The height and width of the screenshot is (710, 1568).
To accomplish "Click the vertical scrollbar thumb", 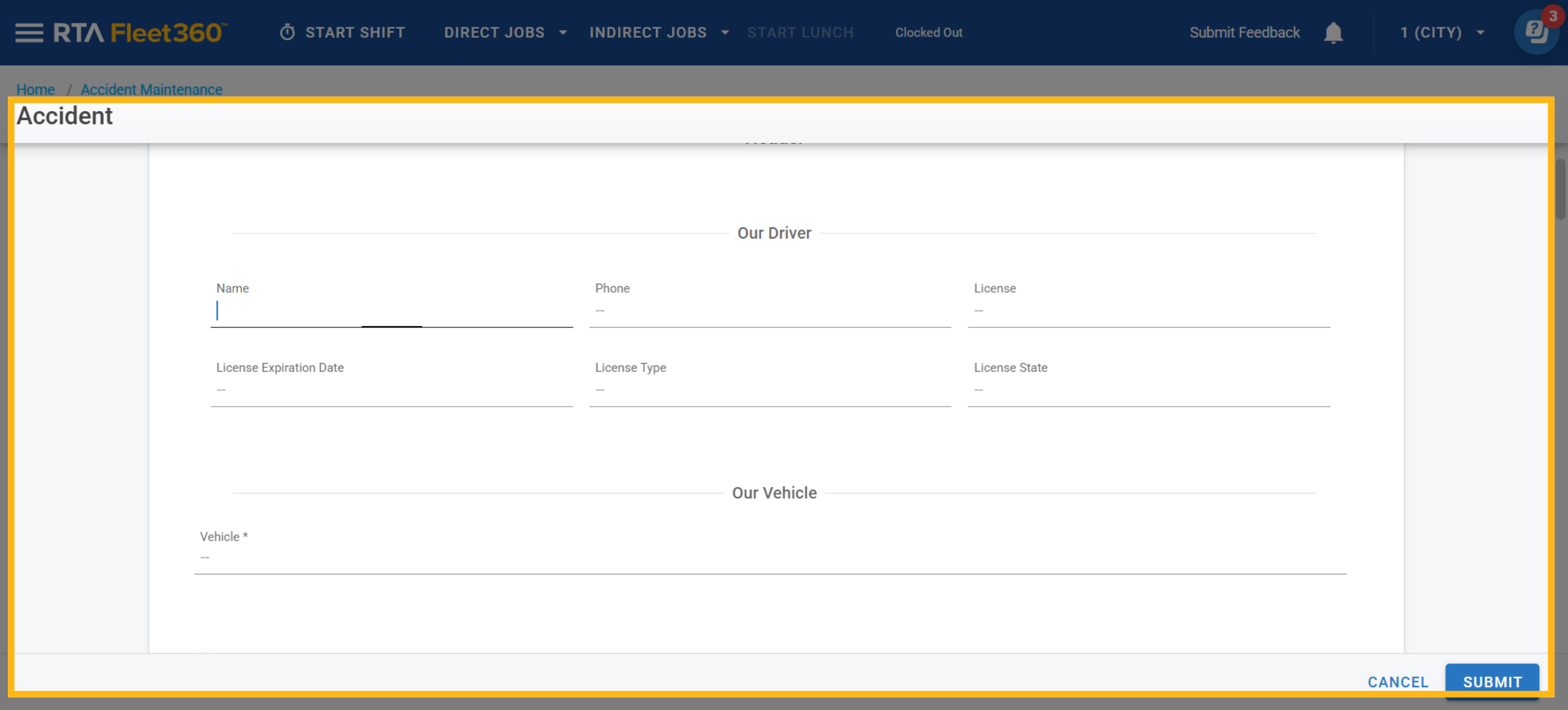I will click(x=1560, y=190).
